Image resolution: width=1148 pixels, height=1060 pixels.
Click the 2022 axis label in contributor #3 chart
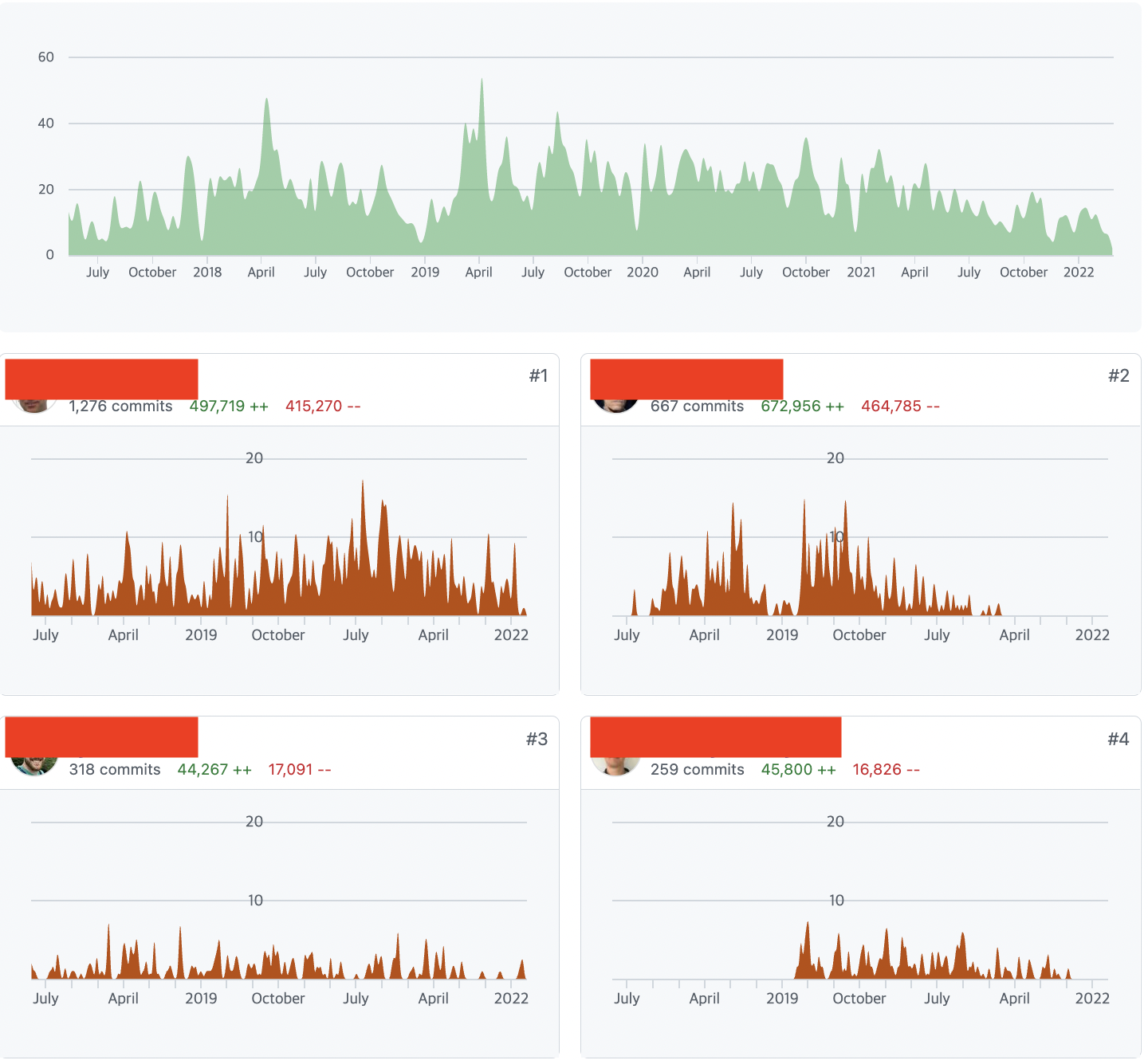click(511, 999)
